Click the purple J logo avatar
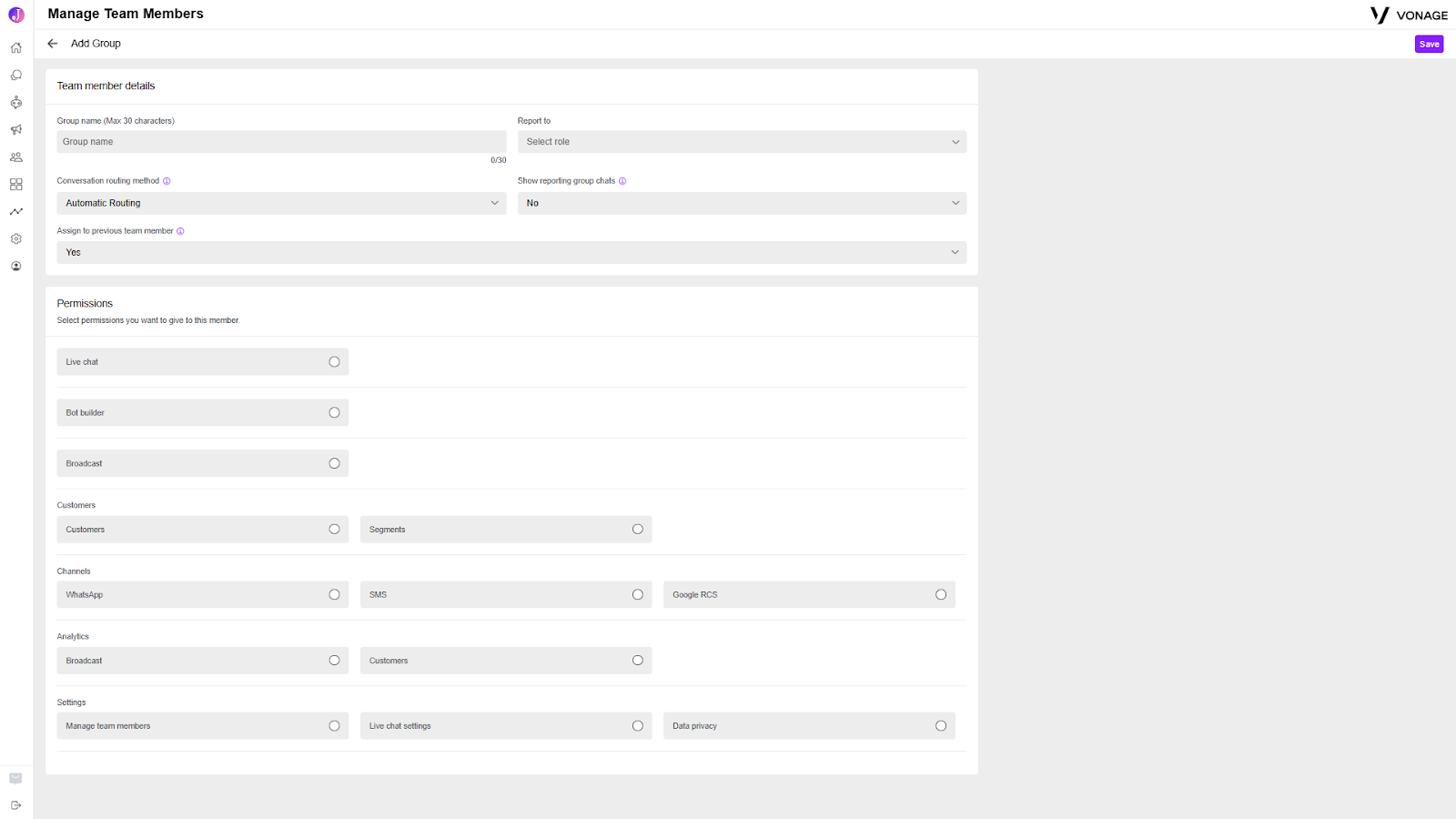This screenshot has height=819, width=1456. [x=16, y=15]
